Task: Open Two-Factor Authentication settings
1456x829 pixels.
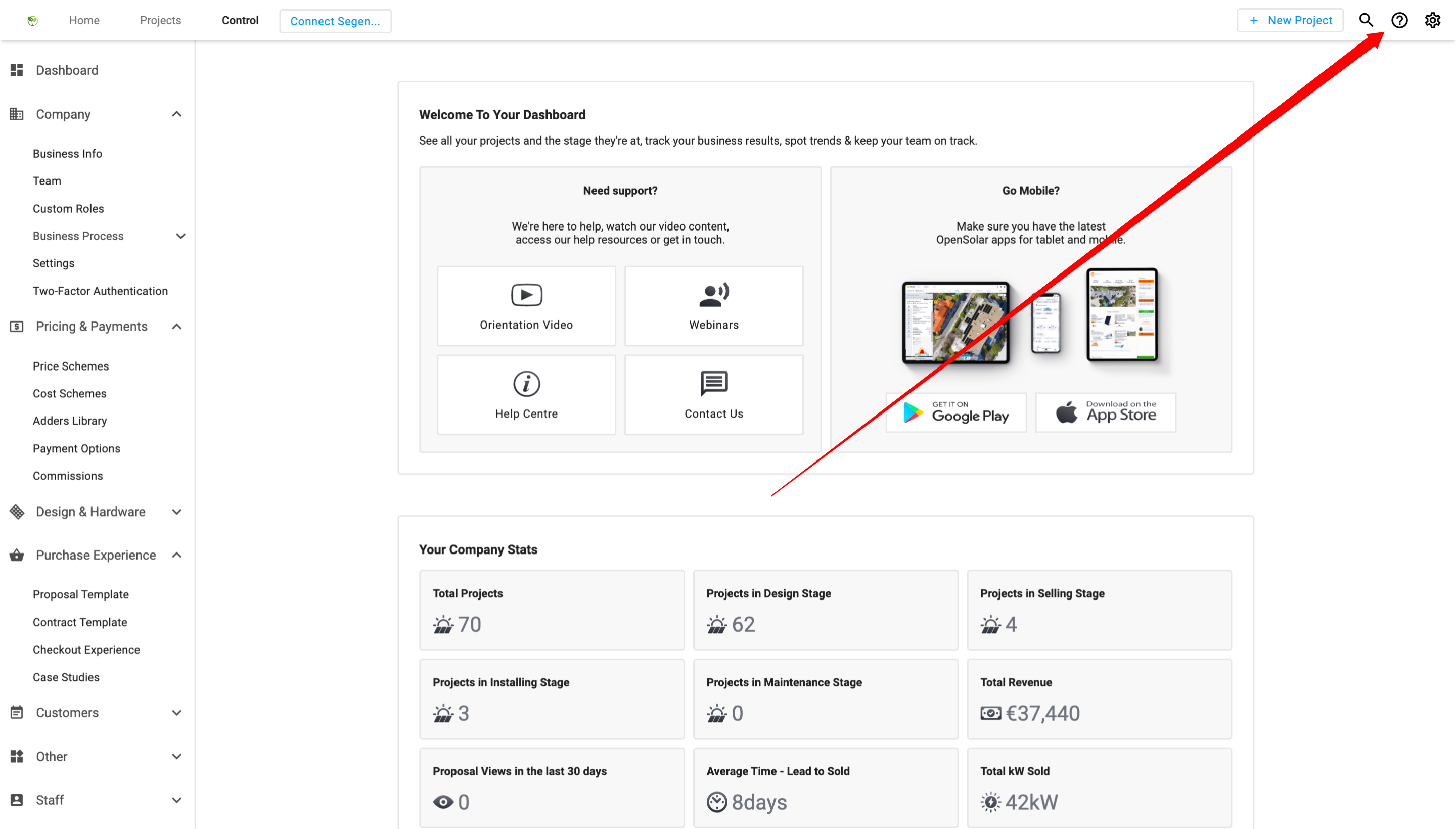Action: point(100,291)
